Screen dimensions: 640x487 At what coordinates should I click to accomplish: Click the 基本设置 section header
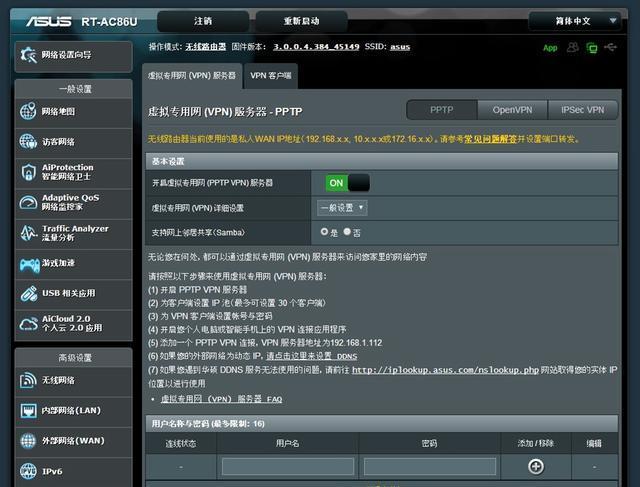point(382,162)
